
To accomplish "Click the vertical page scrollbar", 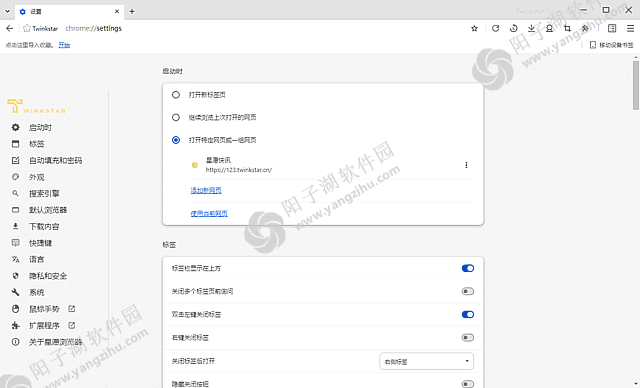I will [636, 85].
